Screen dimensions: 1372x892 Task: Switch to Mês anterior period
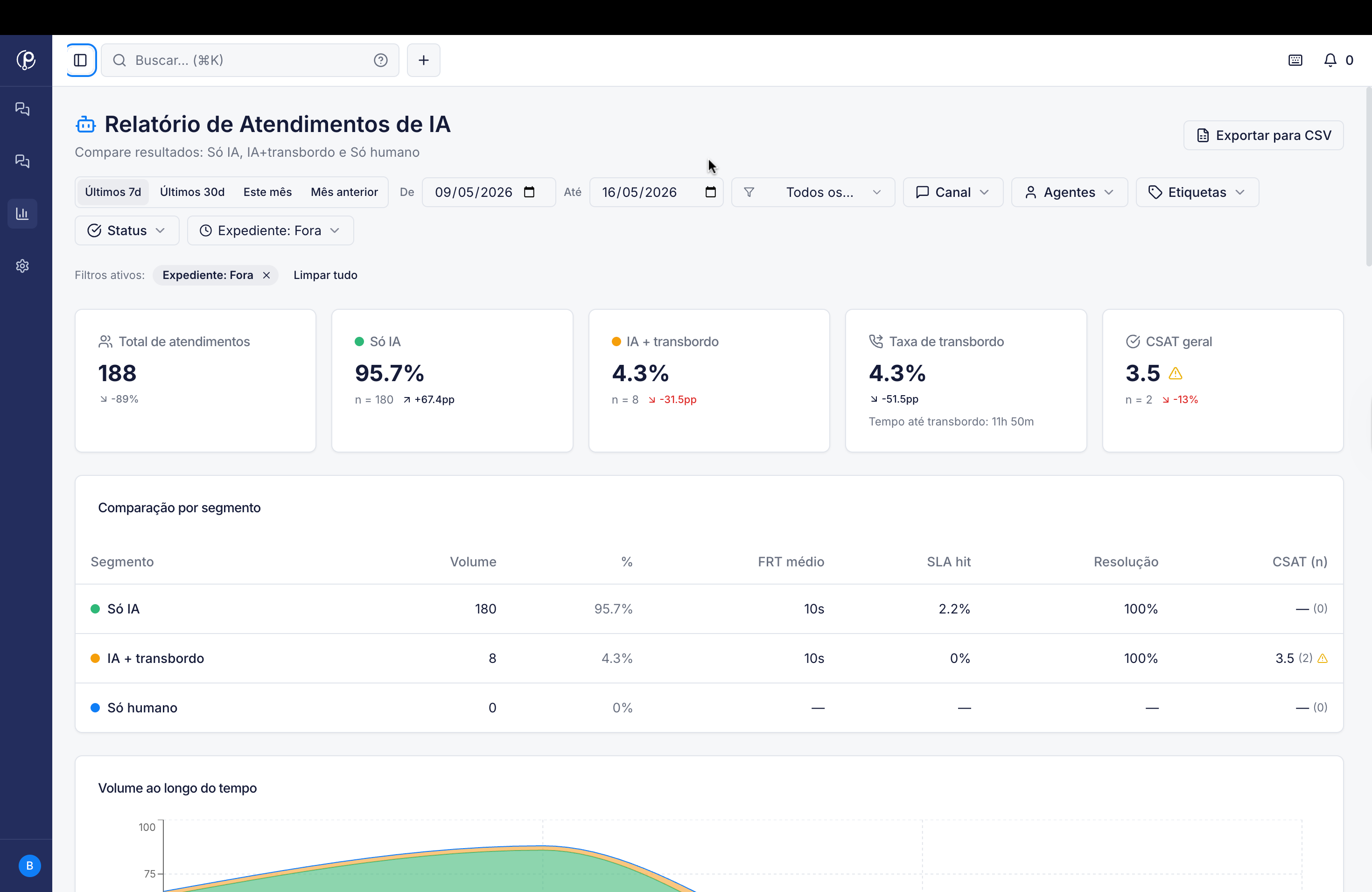tap(344, 192)
